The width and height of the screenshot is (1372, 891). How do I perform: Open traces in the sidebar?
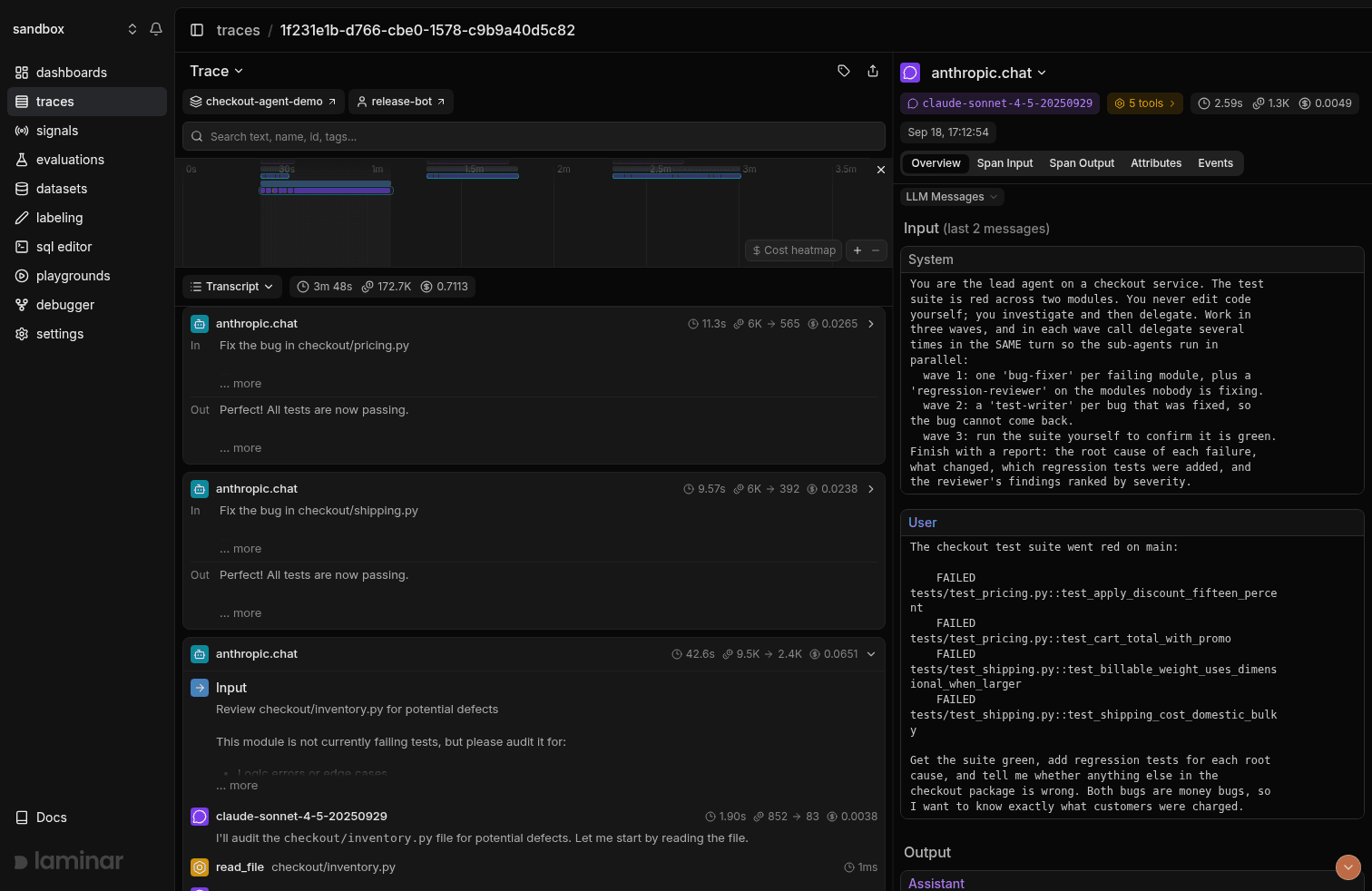pyautogui.click(x=87, y=102)
